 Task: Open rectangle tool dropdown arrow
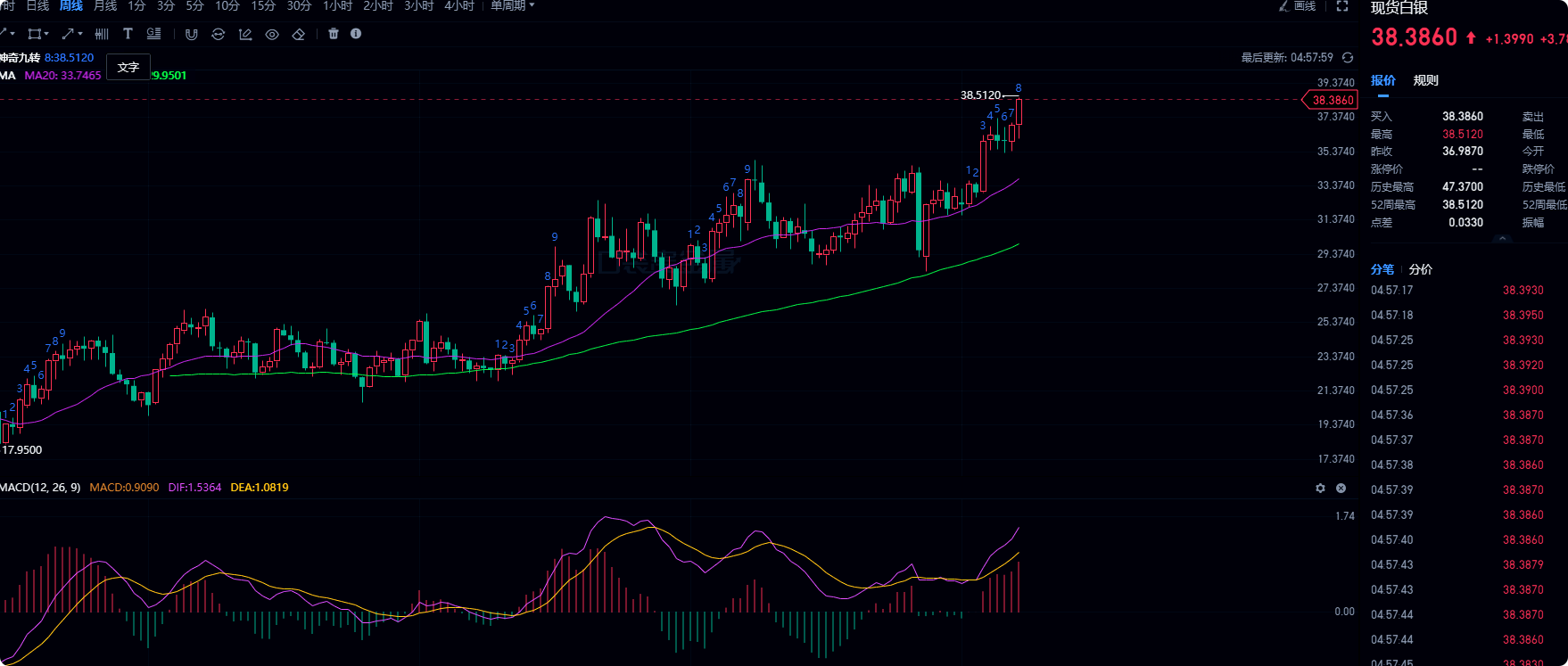(x=46, y=34)
